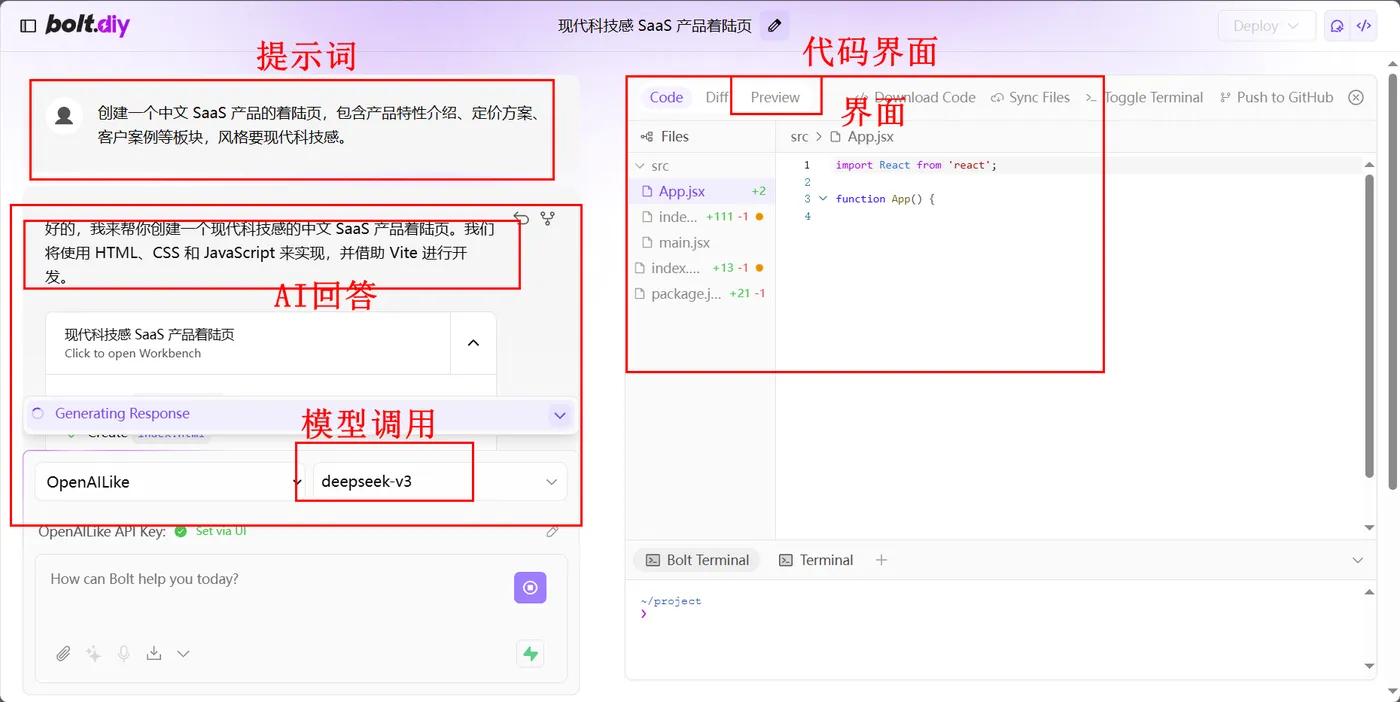Click the user avatar in prompt message
Screen dimensions: 1400x702
coord(64,116)
